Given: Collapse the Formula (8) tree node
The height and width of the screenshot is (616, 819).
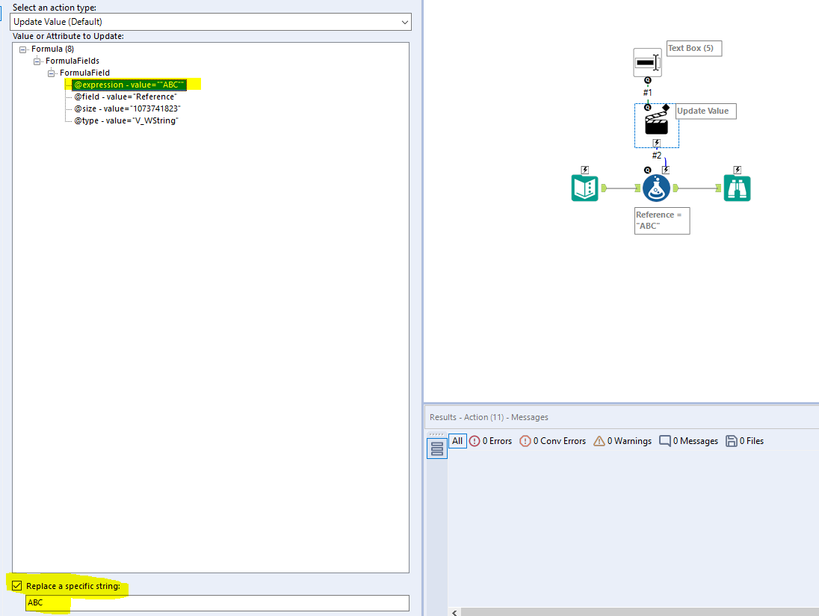Looking at the screenshot, I should [22, 49].
